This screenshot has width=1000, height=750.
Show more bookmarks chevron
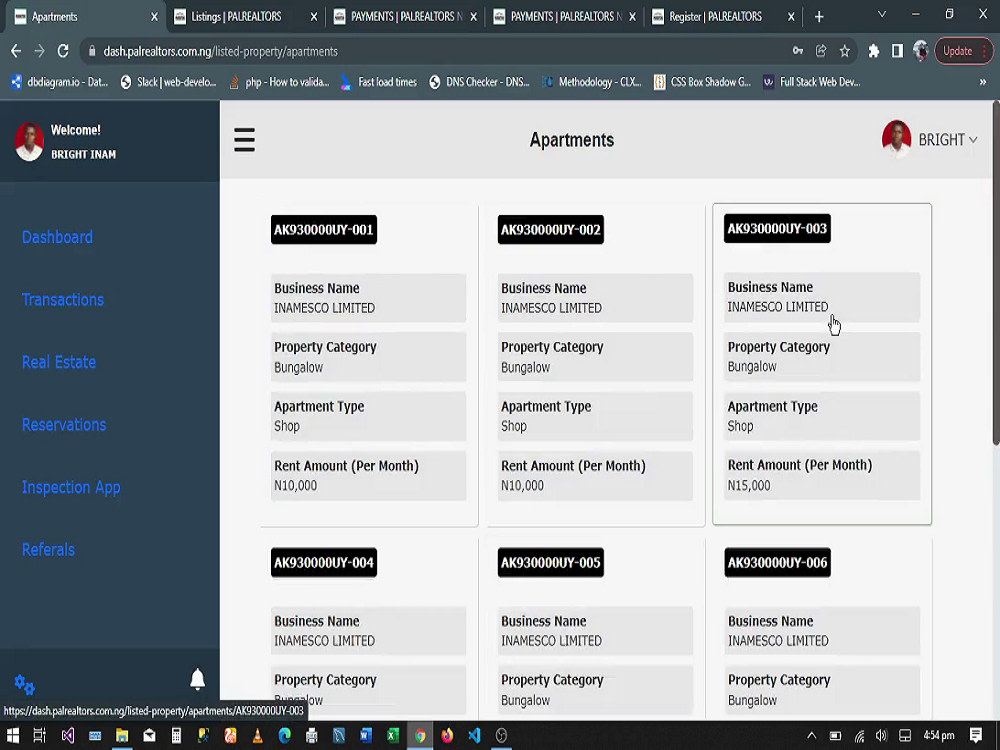(983, 82)
